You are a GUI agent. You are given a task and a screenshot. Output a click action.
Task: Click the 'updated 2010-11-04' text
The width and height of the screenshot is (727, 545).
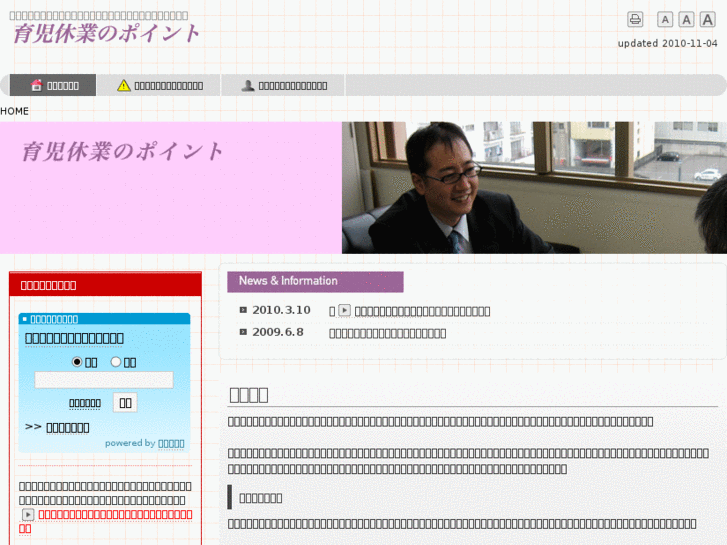[667, 43]
